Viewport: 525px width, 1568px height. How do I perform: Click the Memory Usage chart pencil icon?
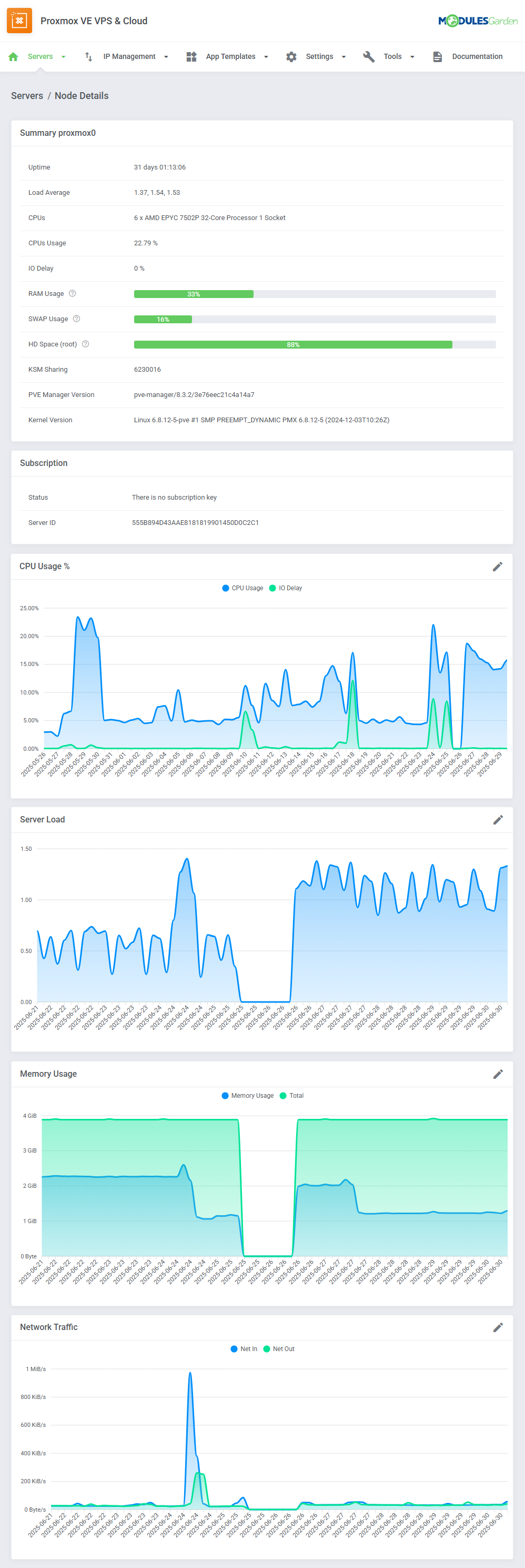click(x=497, y=1074)
